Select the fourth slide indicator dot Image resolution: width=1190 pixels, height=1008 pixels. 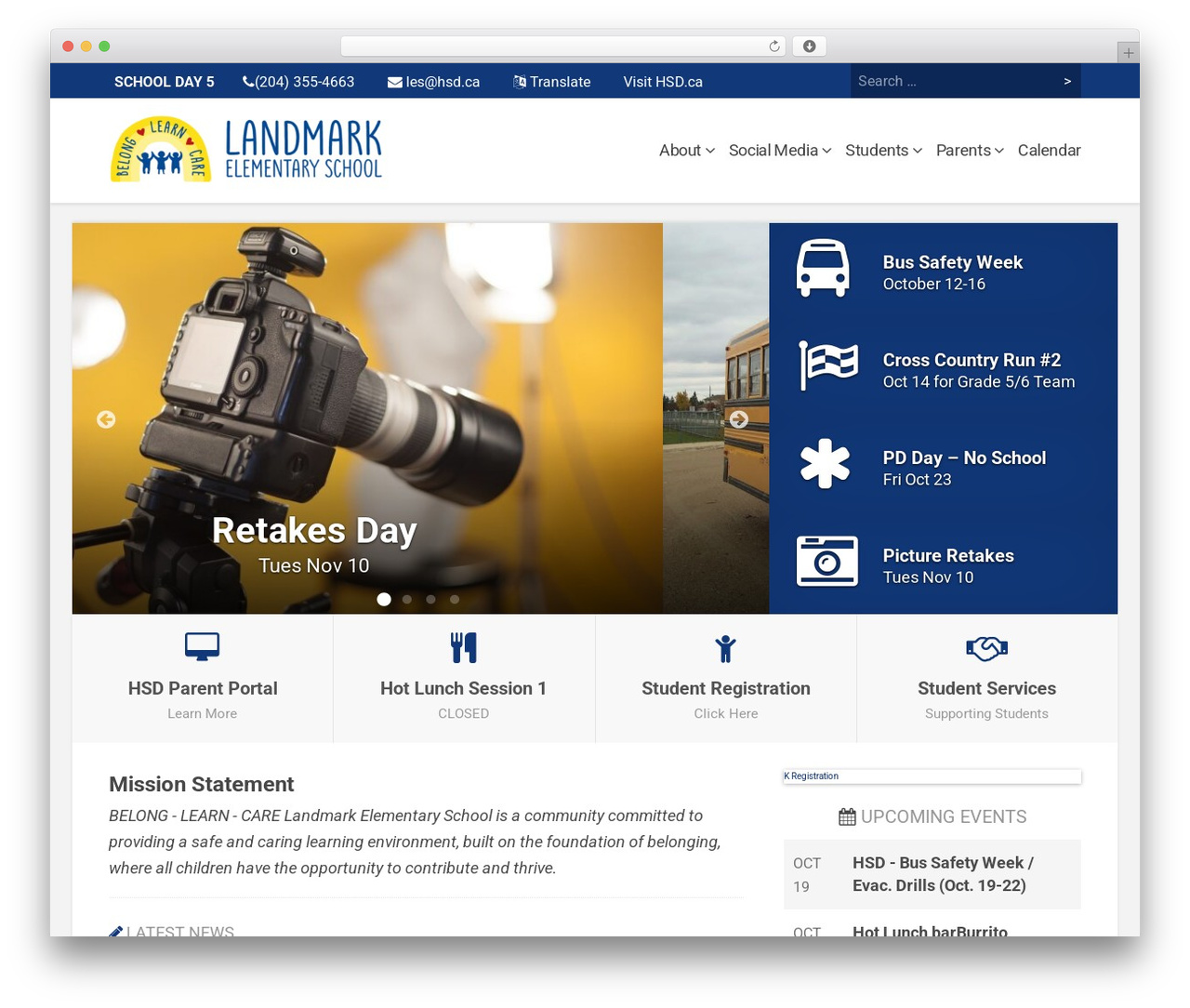455,600
